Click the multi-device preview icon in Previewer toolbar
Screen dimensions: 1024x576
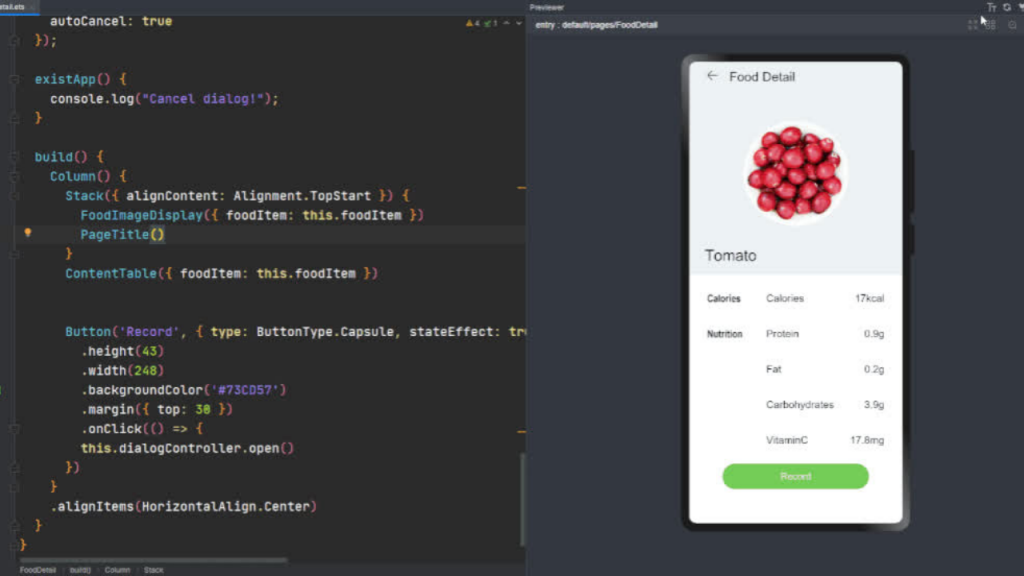991,25
